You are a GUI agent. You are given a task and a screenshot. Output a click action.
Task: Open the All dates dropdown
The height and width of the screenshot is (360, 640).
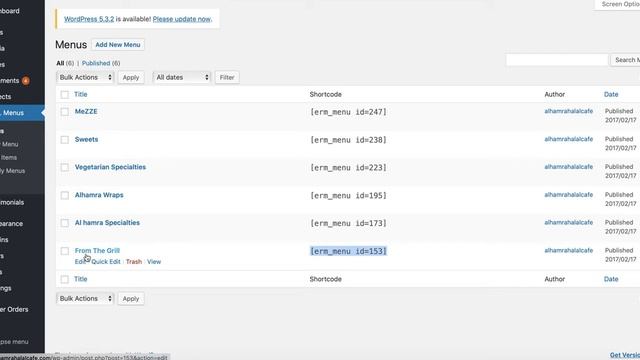(182, 77)
